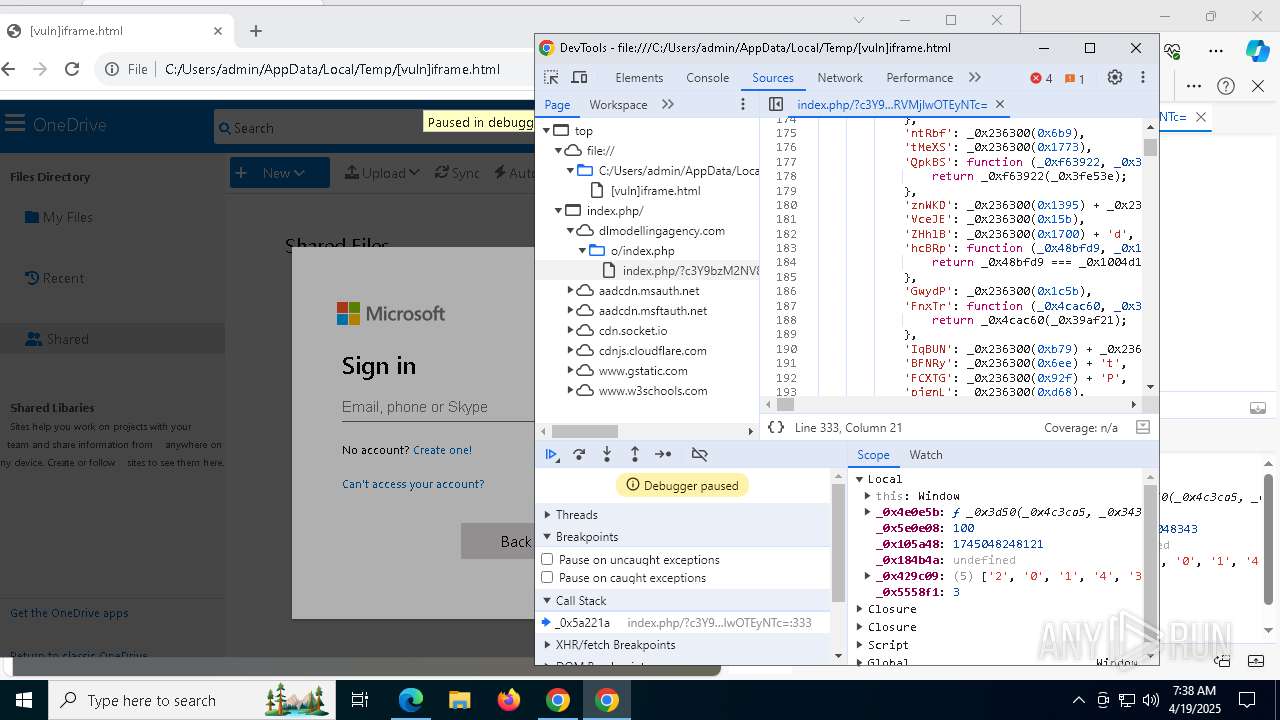Click Get the OneDrive apps link

click(x=69, y=613)
